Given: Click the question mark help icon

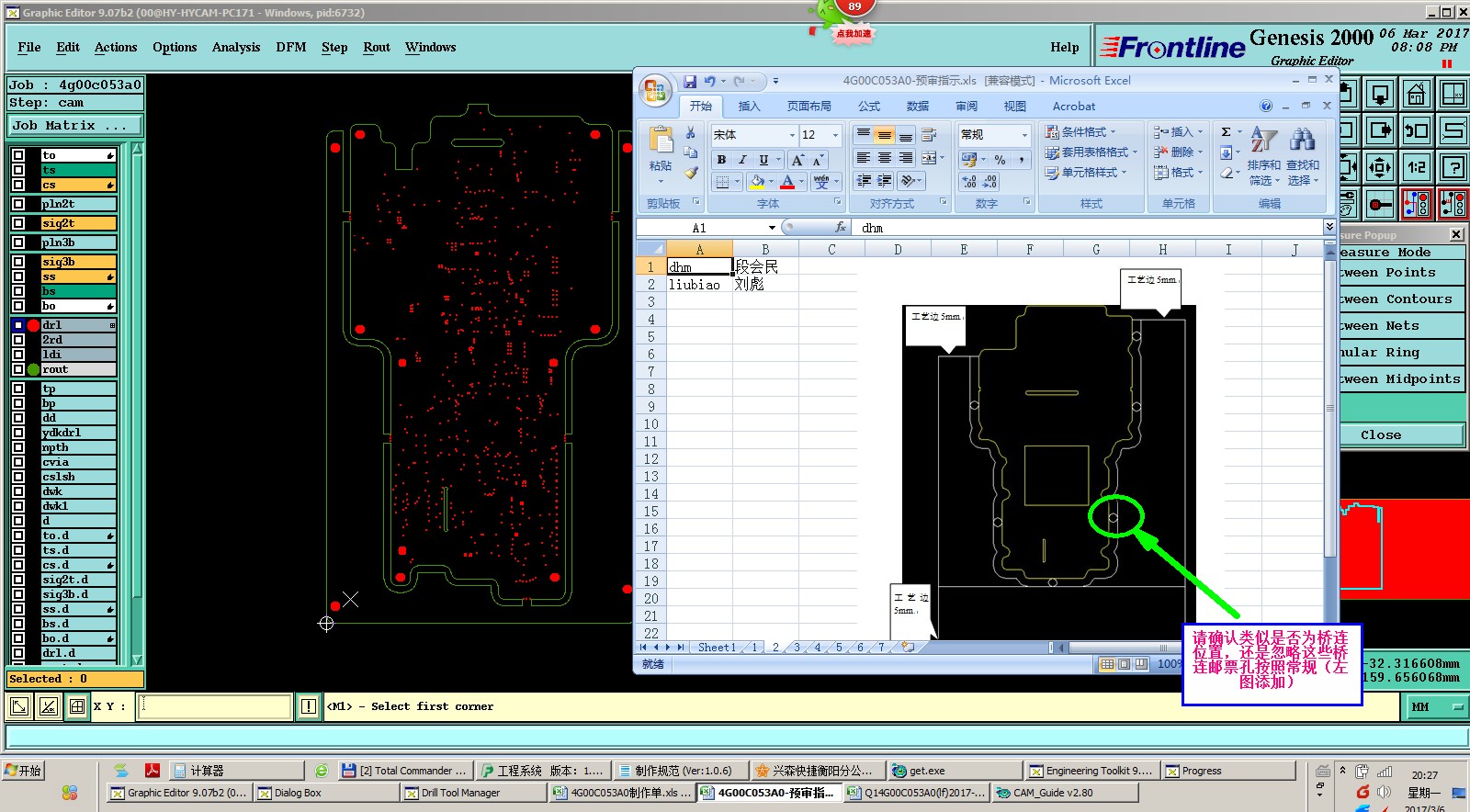Looking at the screenshot, I should 1453,167.
